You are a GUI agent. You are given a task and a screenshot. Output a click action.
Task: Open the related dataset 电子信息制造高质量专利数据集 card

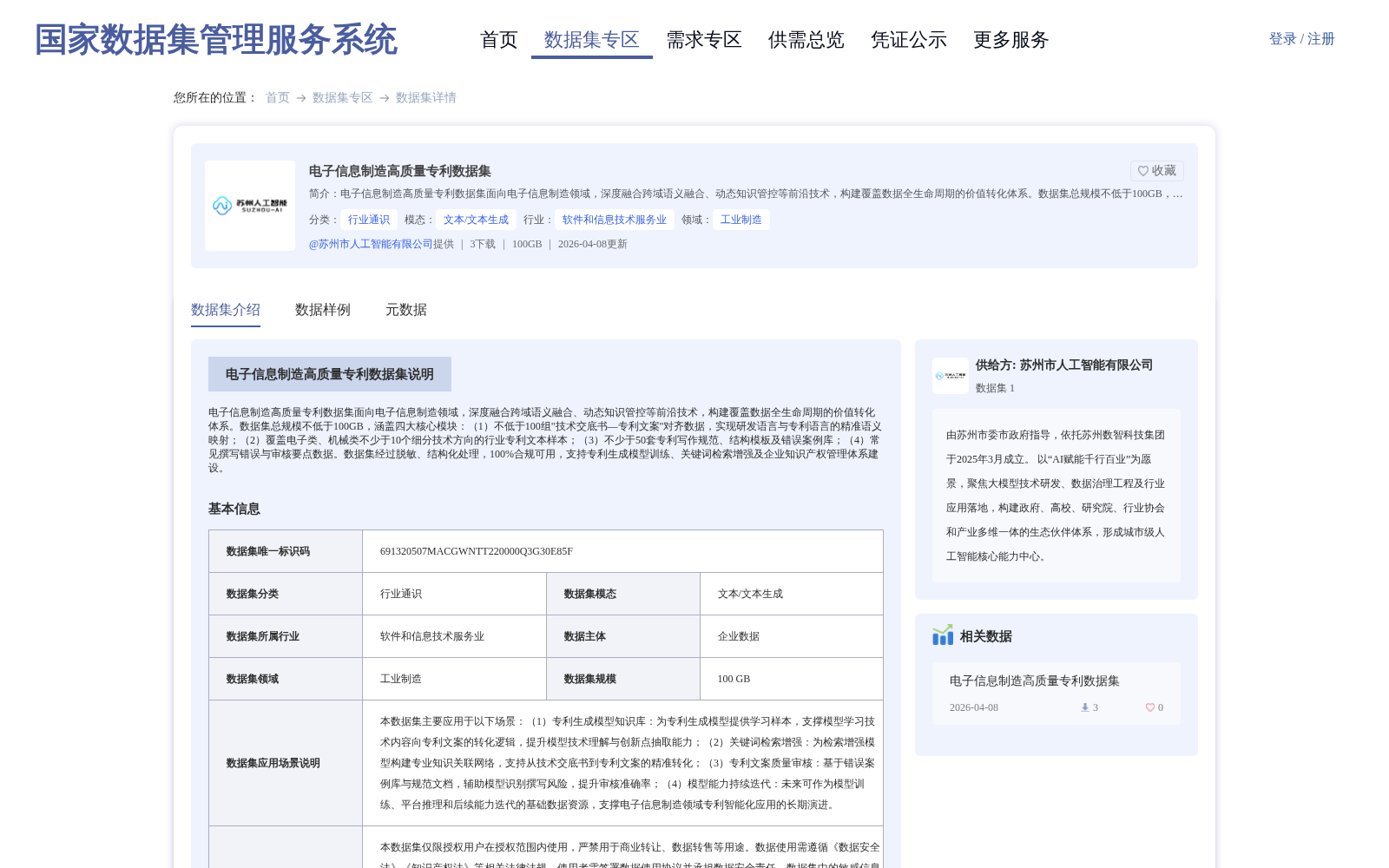pos(1057,694)
